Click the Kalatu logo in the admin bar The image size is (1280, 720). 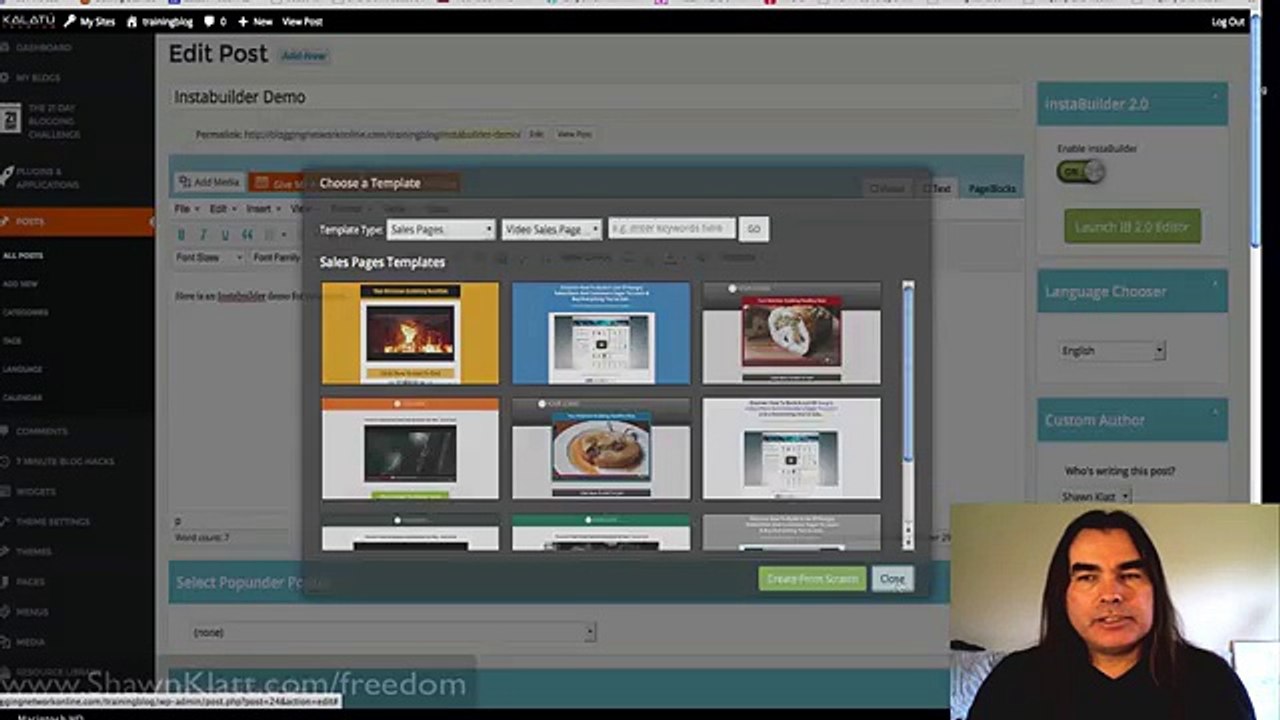(27, 21)
